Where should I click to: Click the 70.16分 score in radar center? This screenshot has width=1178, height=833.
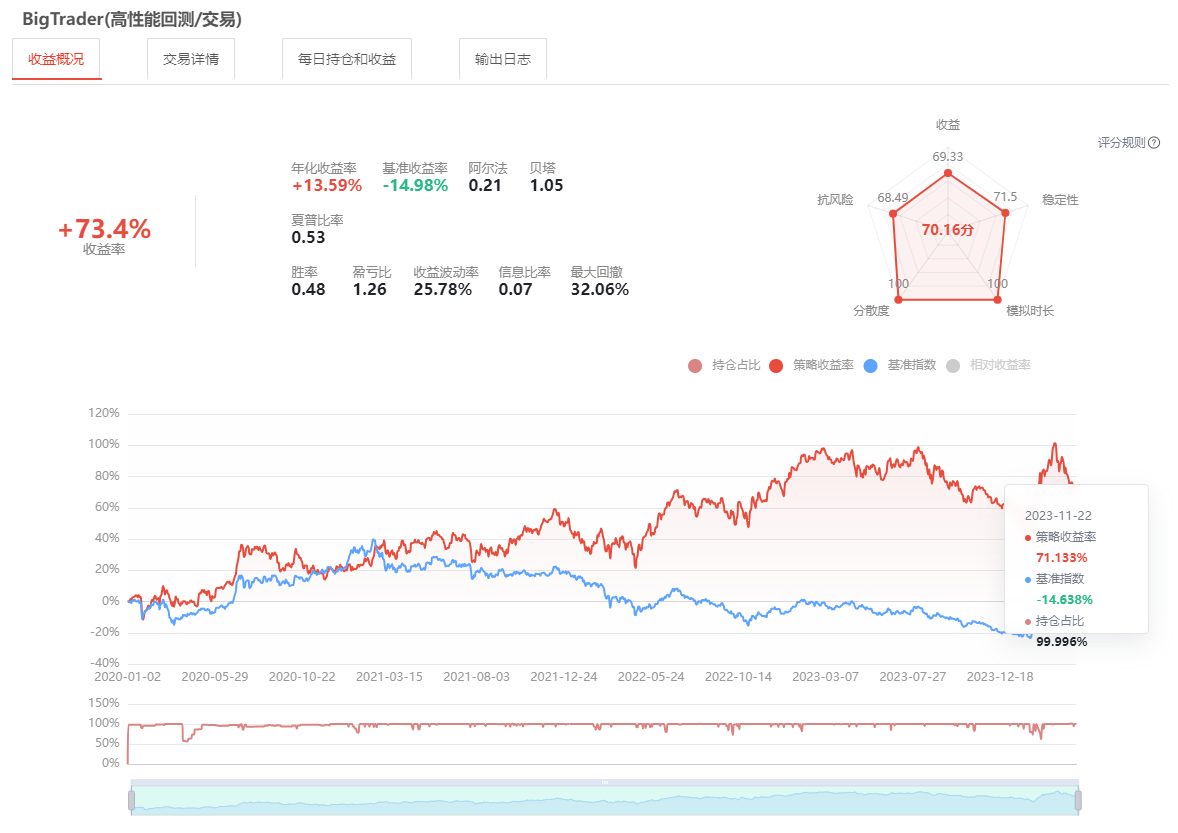[947, 230]
